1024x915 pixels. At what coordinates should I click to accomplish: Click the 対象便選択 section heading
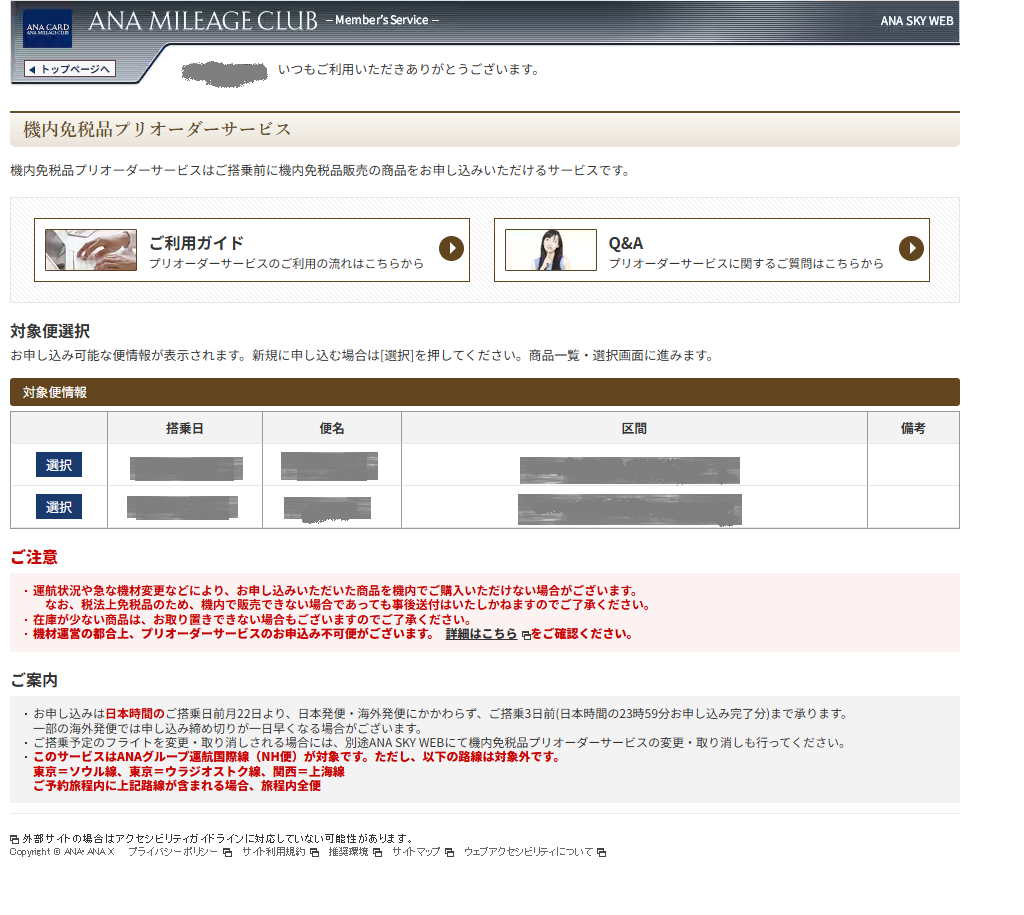pos(50,331)
